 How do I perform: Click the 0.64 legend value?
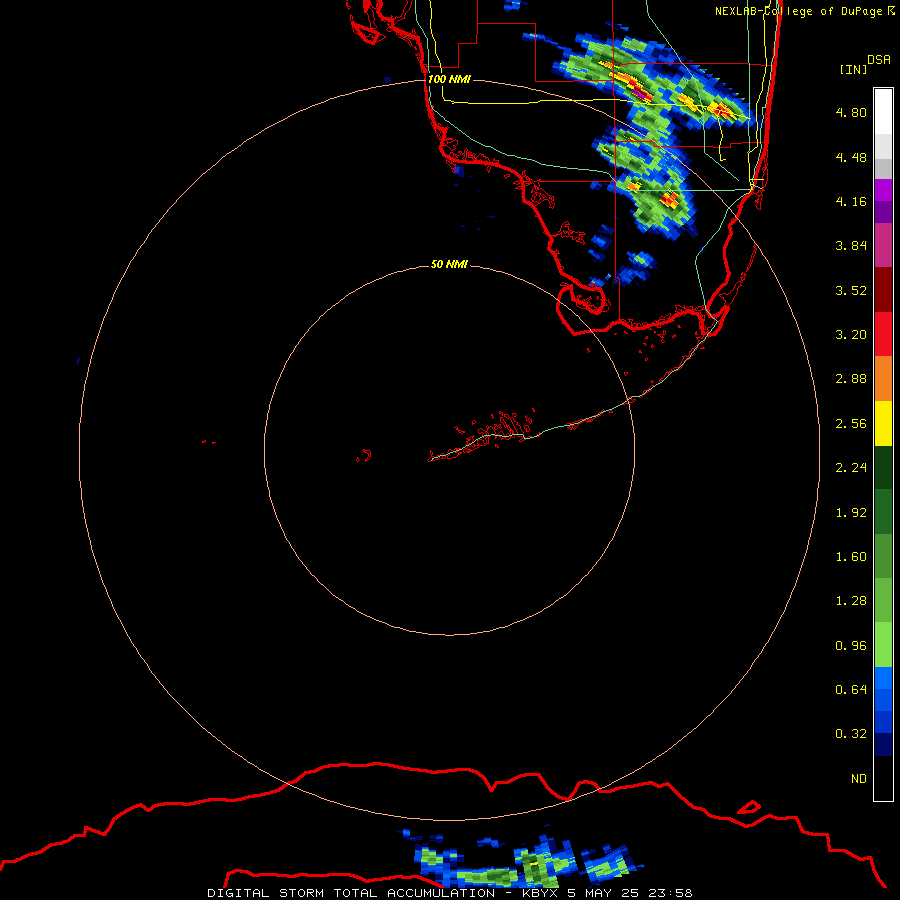(x=851, y=690)
